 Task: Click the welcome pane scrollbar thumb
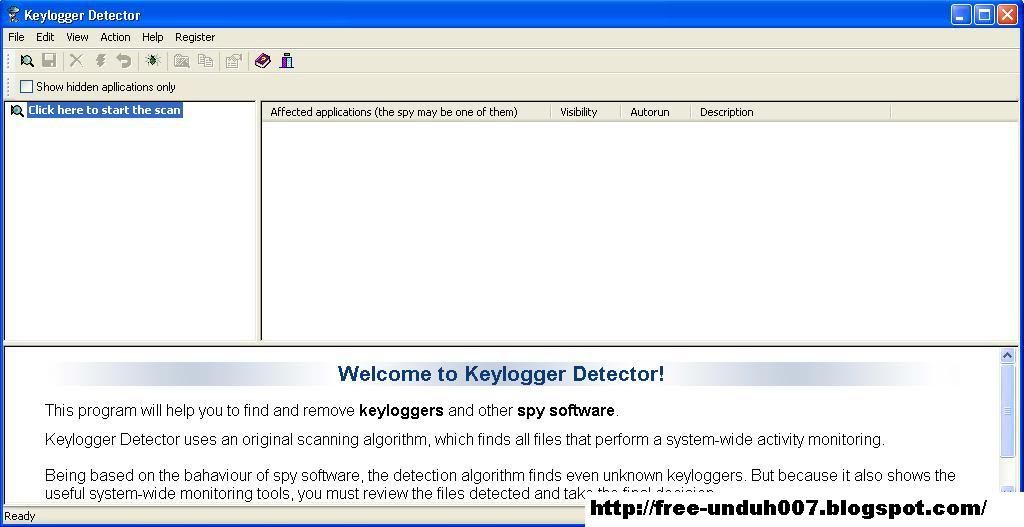pos(1008,411)
